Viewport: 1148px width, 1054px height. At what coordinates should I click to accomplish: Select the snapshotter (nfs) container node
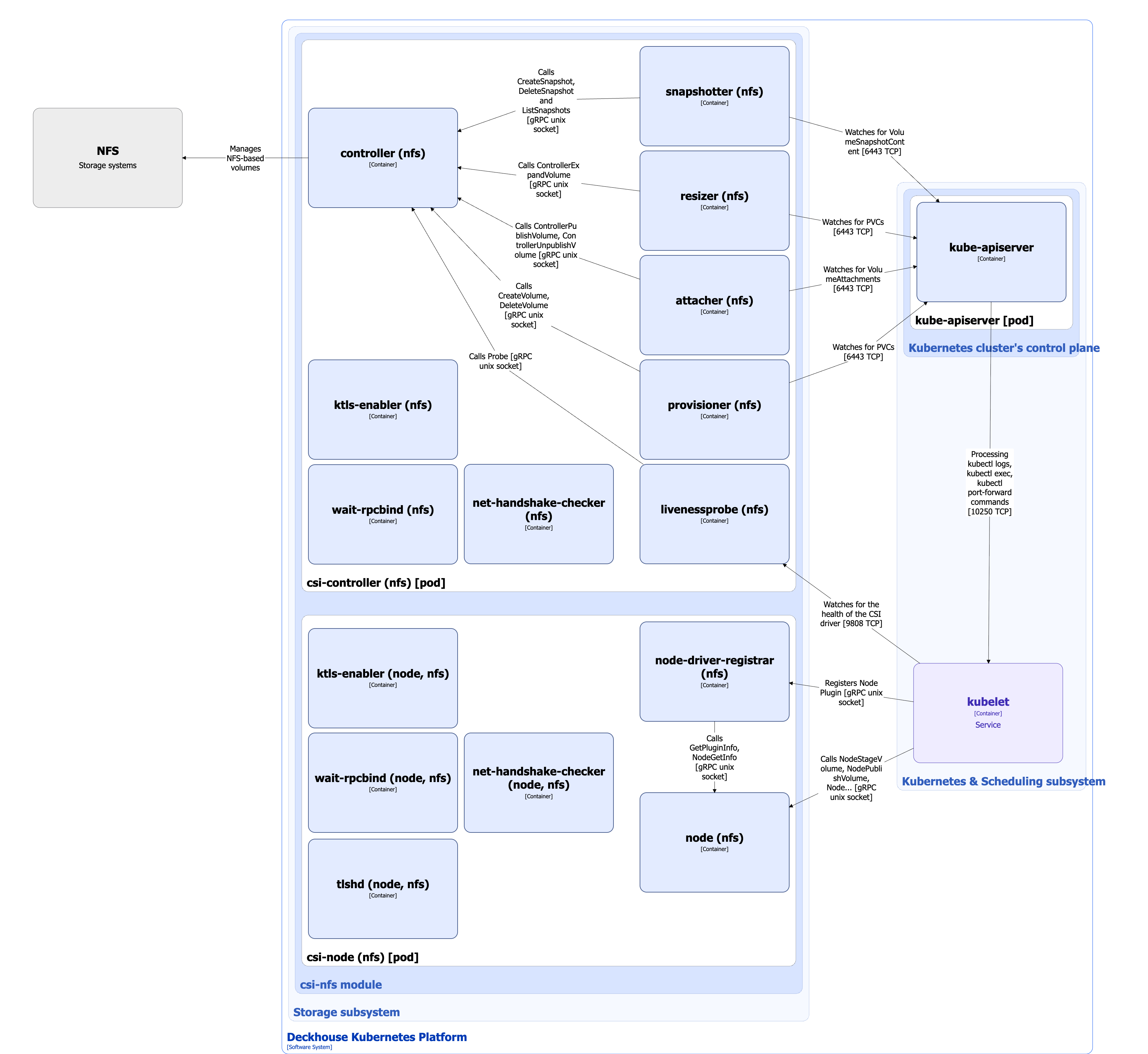715,95
